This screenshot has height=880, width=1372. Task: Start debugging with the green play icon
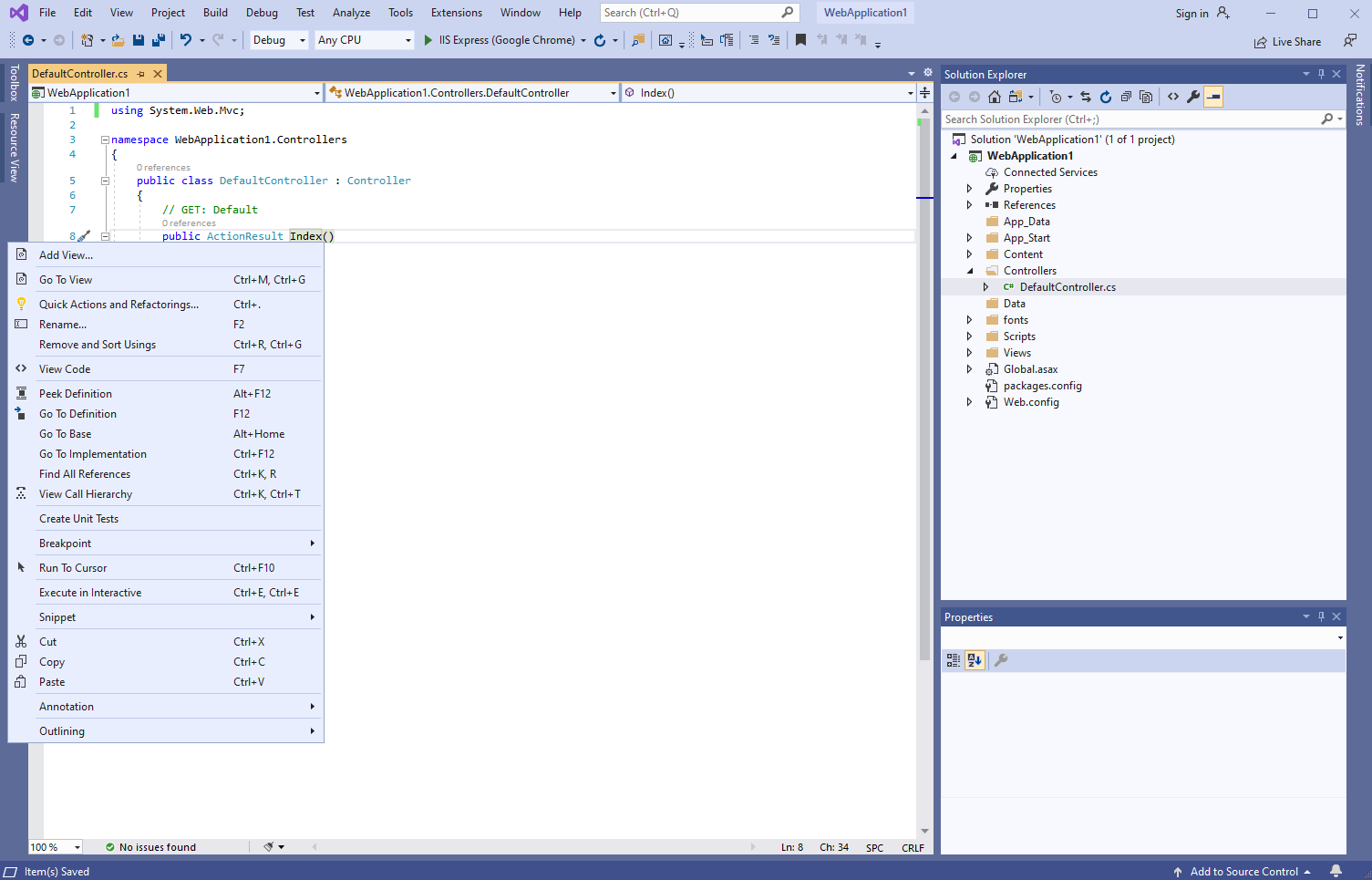tap(428, 40)
